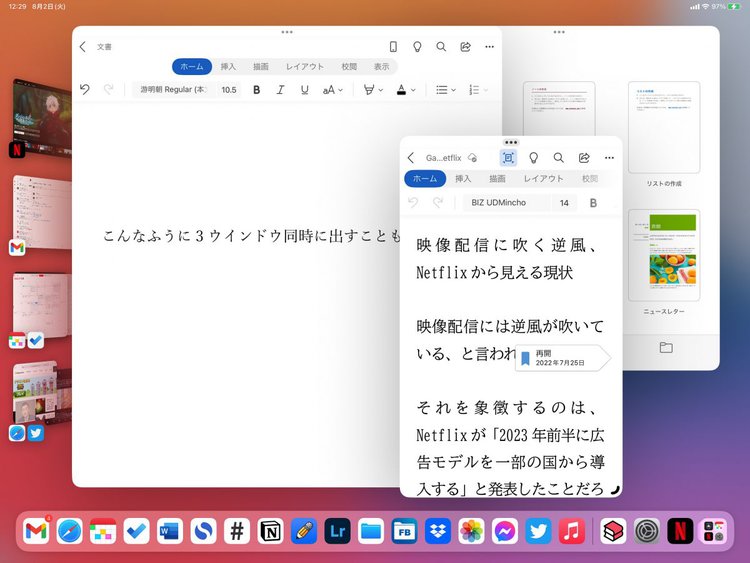Click the search icon in the Netflix document
The height and width of the screenshot is (563, 750).
tap(559, 158)
